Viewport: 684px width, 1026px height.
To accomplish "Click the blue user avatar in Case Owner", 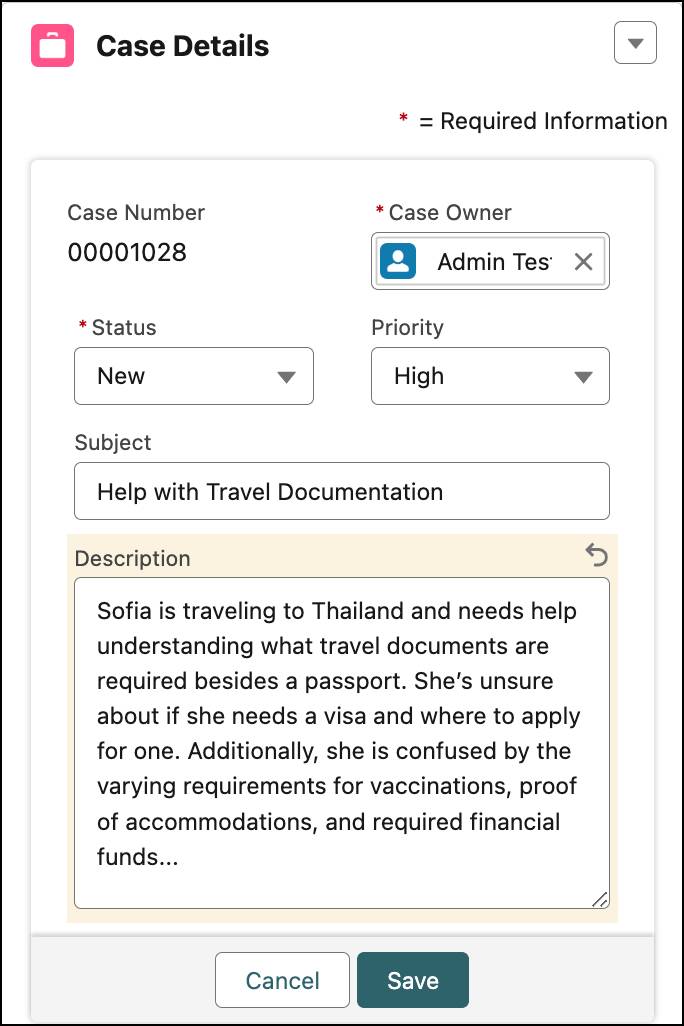I will [x=399, y=261].
